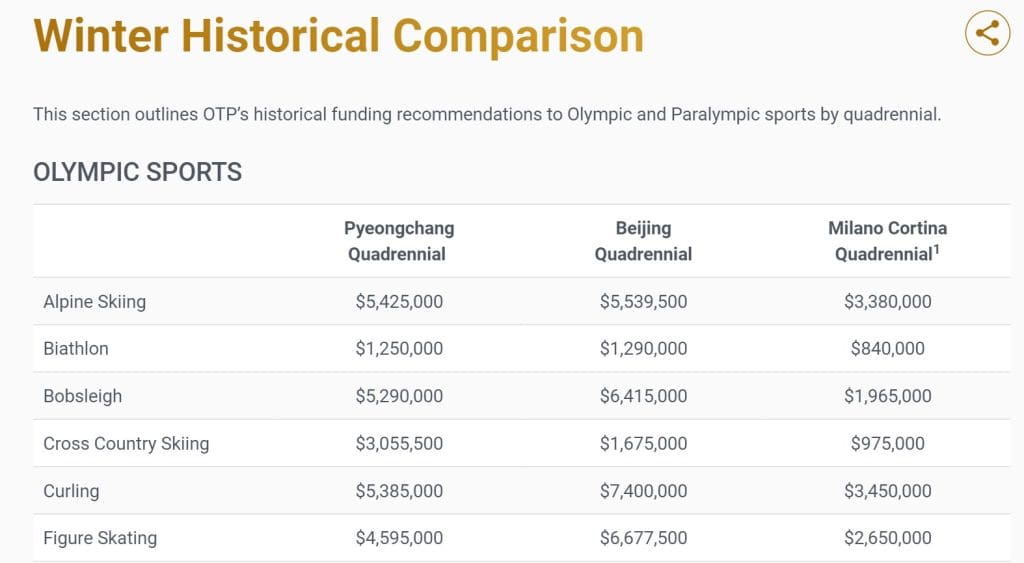
Task: Select the Cross Country Skiing row label
Action: coord(126,443)
